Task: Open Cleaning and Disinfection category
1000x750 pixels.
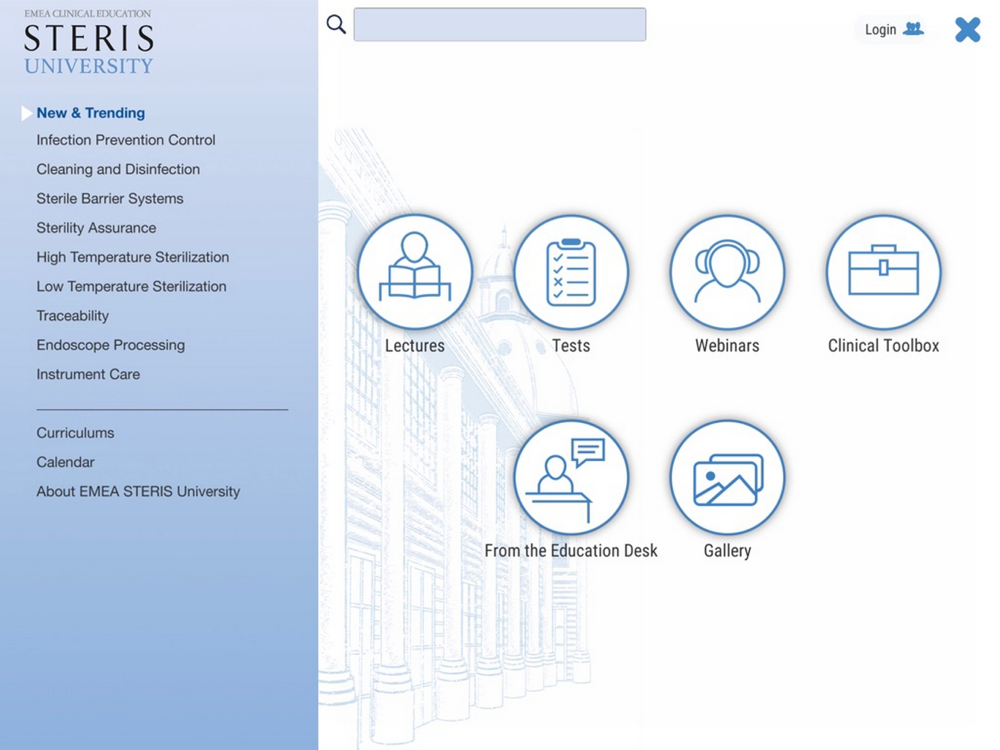Action: pos(118,169)
